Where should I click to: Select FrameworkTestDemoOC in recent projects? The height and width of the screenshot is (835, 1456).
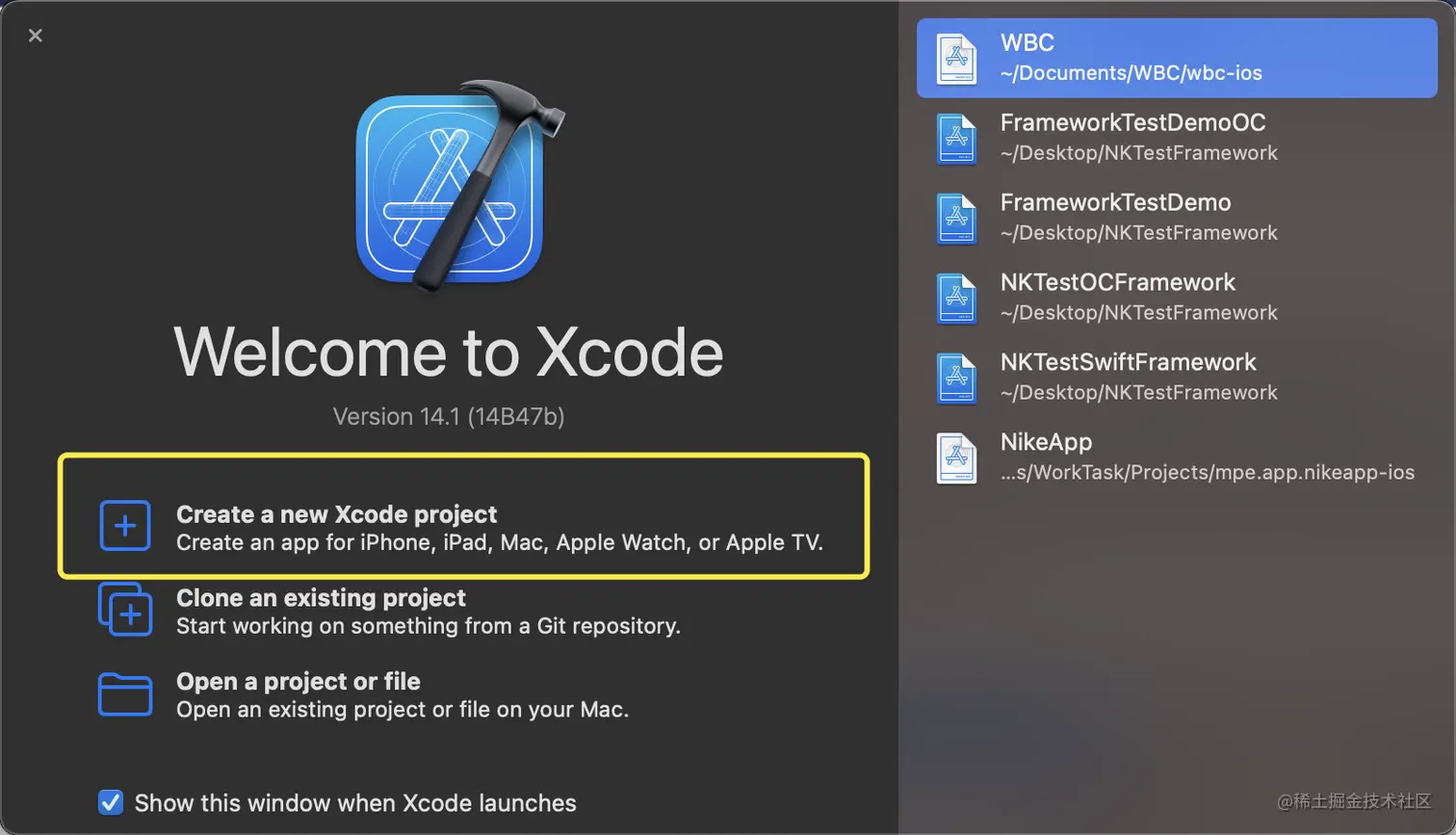1132,122
